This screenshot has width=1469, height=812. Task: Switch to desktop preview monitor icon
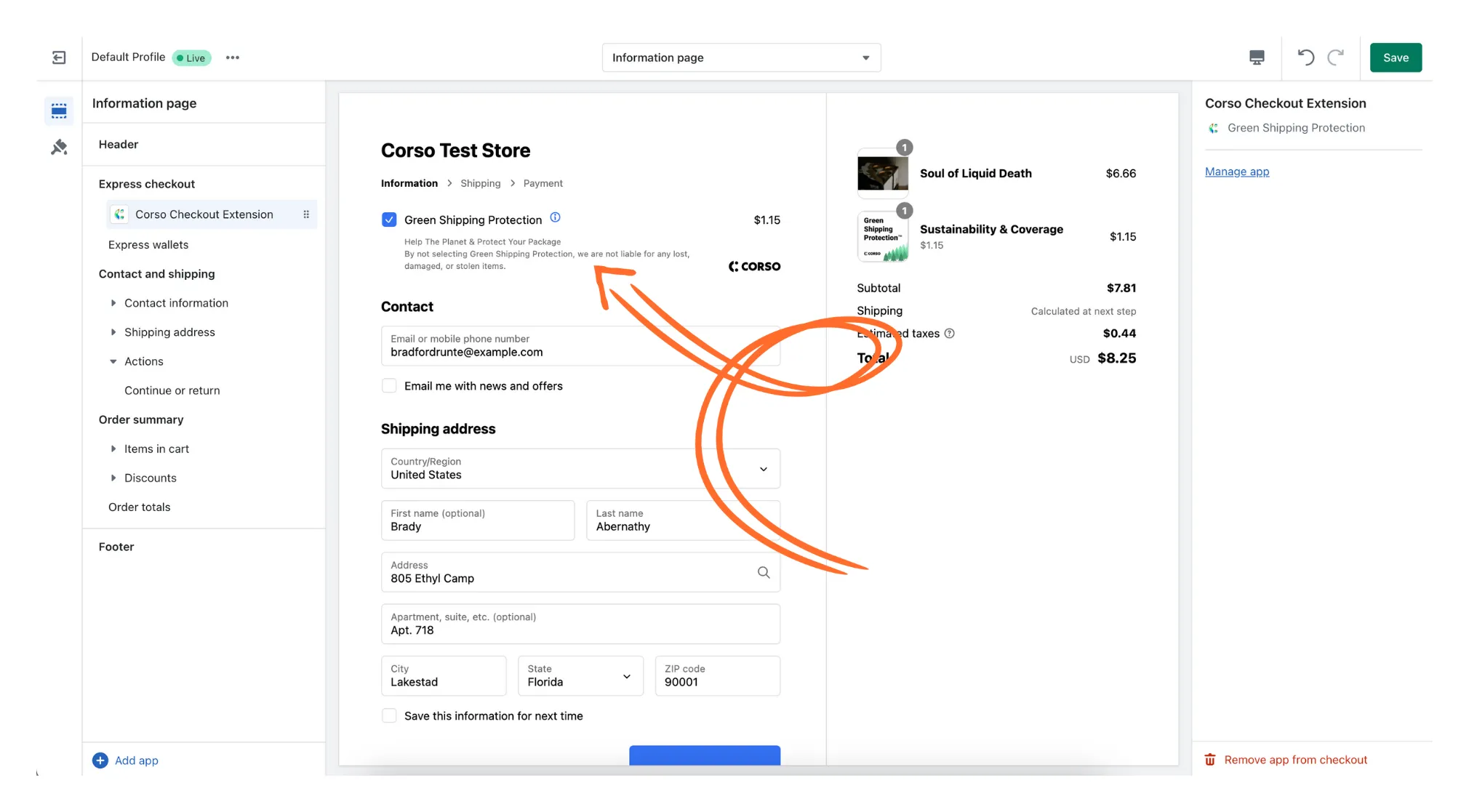(x=1257, y=57)
